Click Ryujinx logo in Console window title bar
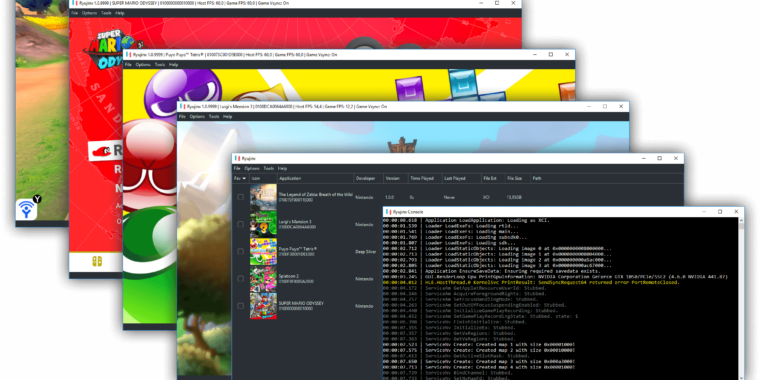 [x=388, y=212]
